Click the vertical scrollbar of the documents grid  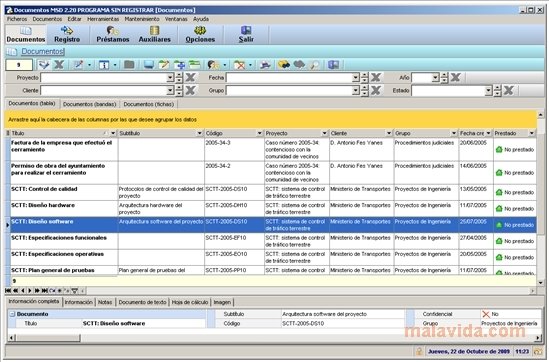click(x=541, y=200)
